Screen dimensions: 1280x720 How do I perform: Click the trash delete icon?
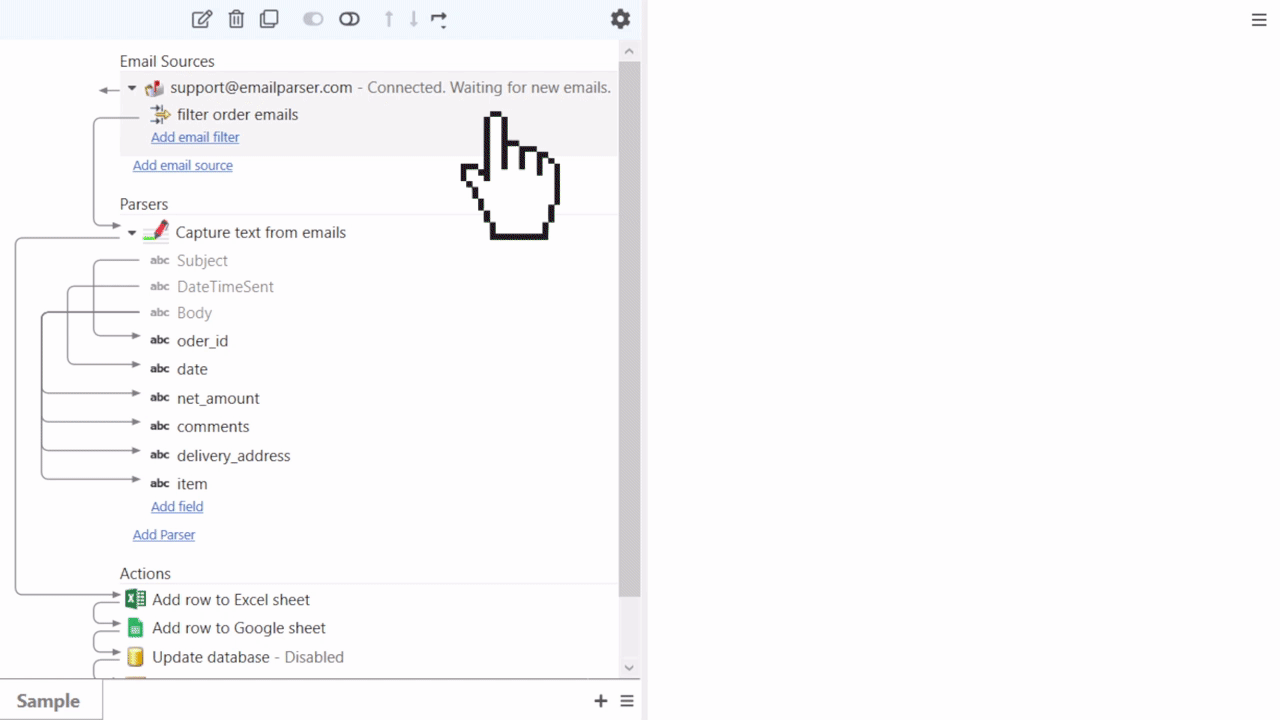[236, 19]
